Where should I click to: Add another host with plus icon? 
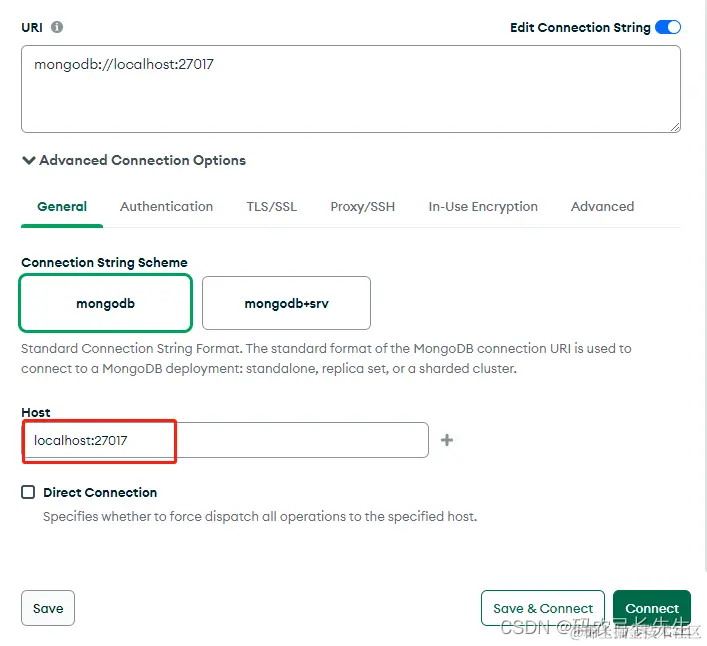click(x=447, y=440)
